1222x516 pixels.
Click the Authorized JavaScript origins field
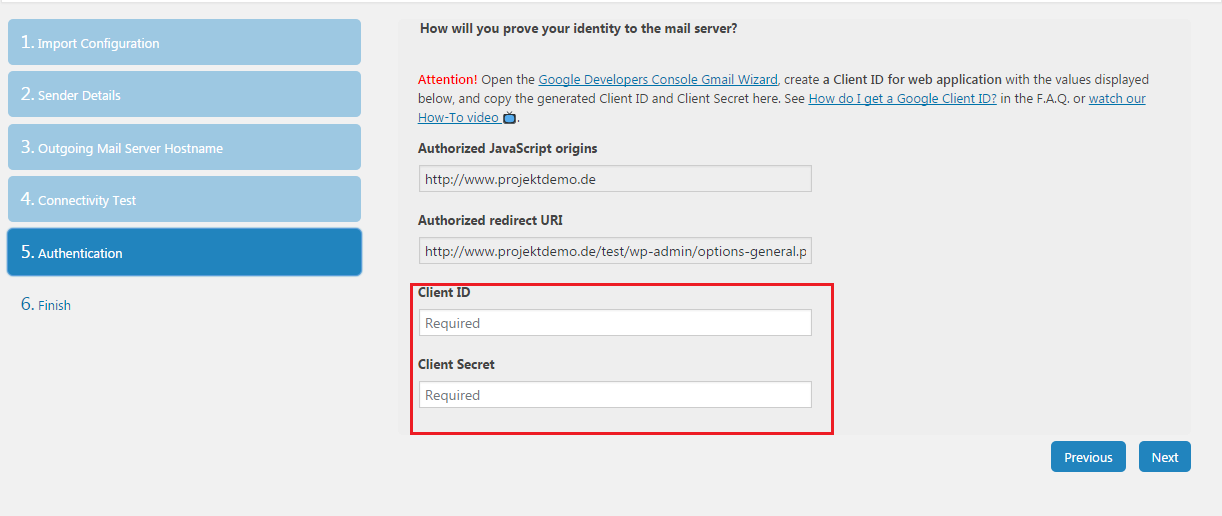point(615,179)
